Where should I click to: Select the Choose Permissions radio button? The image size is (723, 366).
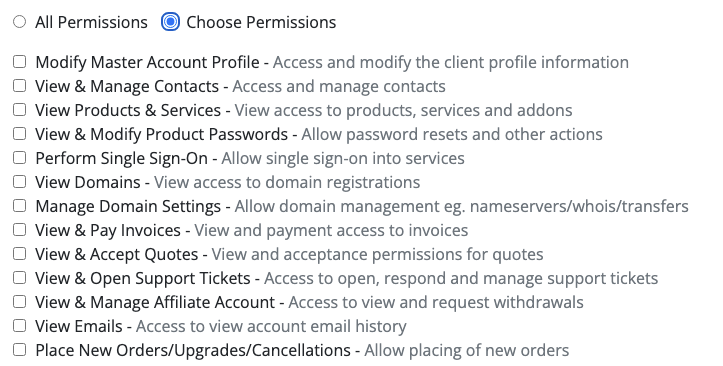coord(170,22)
